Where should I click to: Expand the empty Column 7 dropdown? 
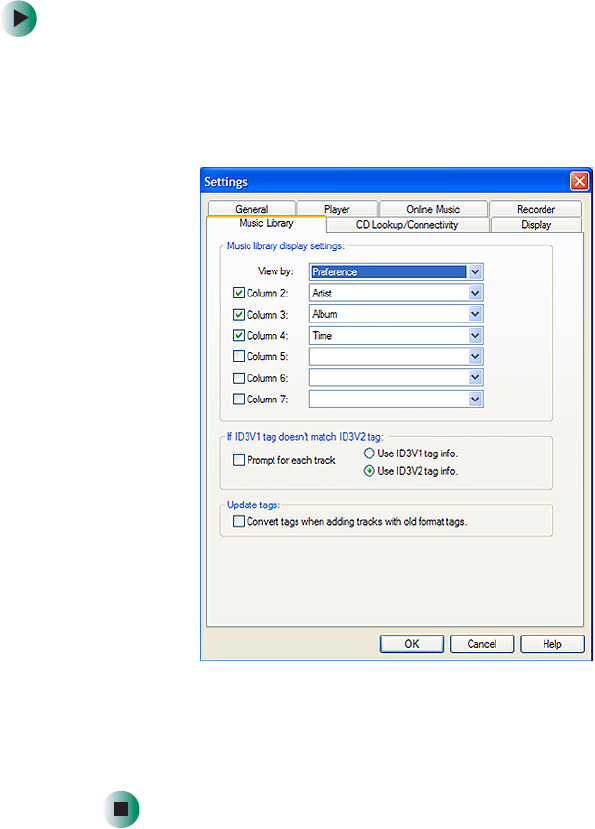(x=475, y=399)
